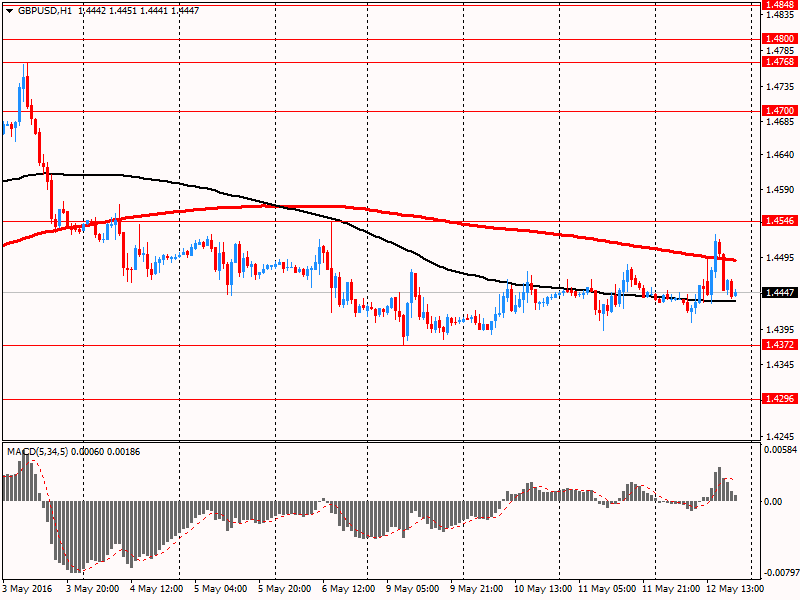Click the 12 May 13:00 time label

coord(735,589)
